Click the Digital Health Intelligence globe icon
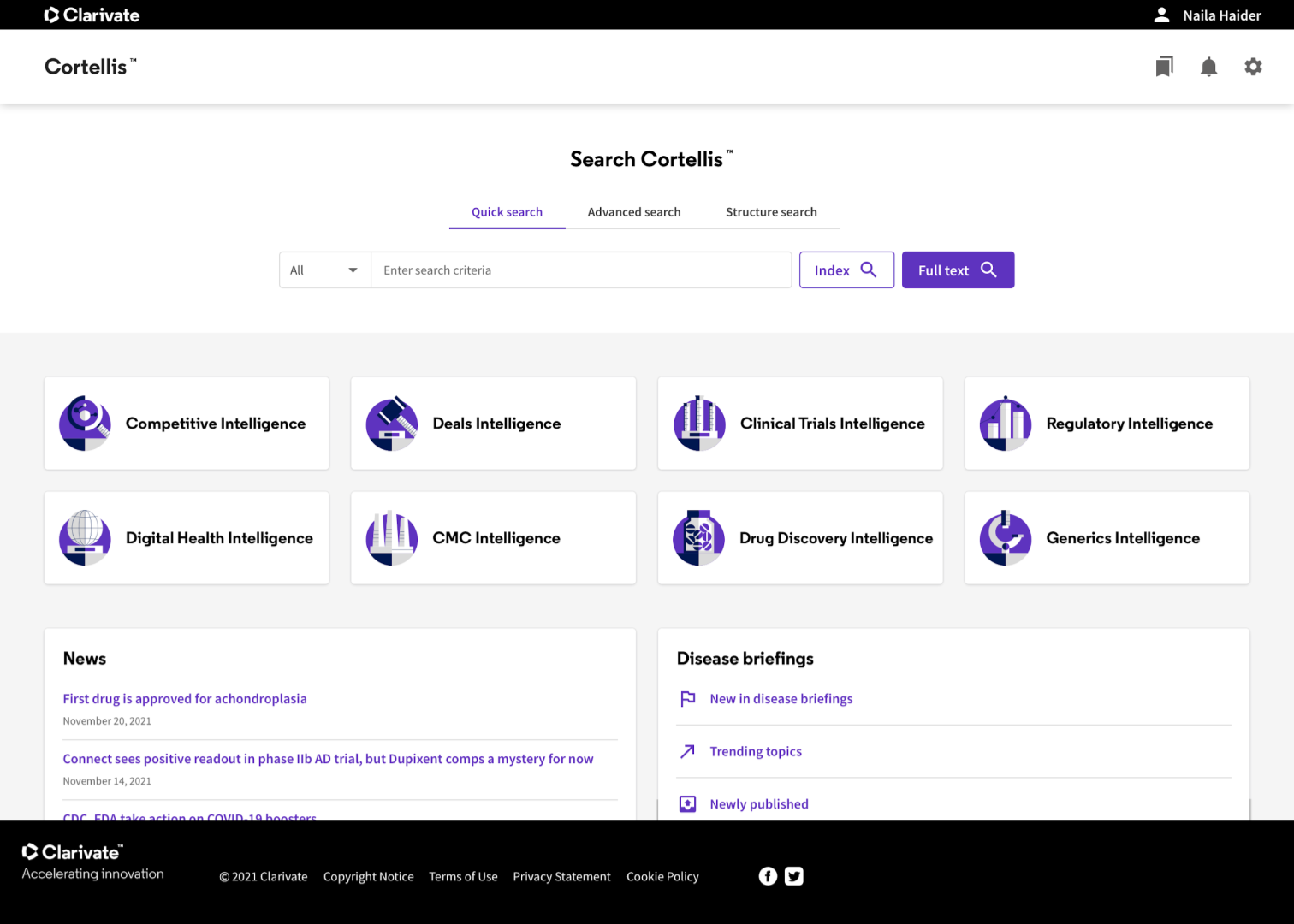 click(85, 537)
